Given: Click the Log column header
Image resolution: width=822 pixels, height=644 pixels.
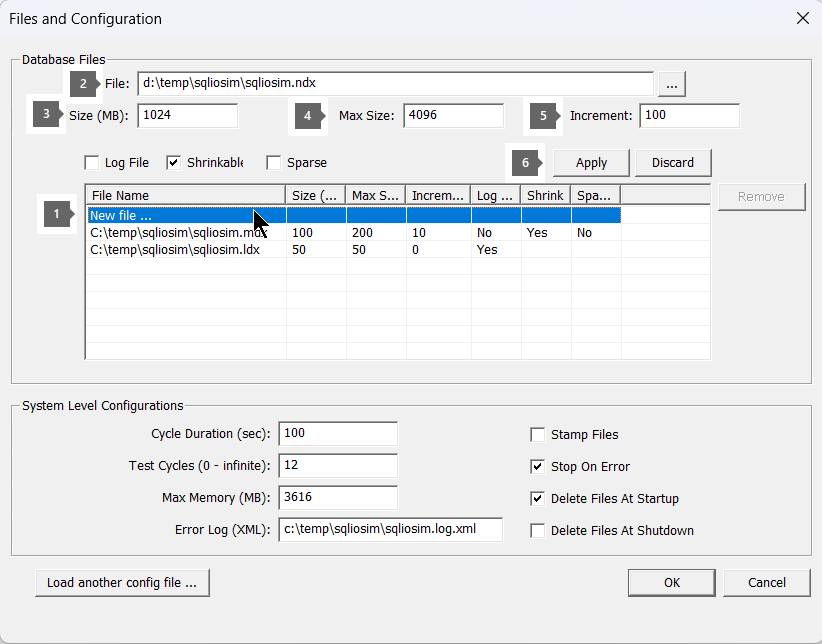Looking at the screenshot, I should [x=495, y=196].
